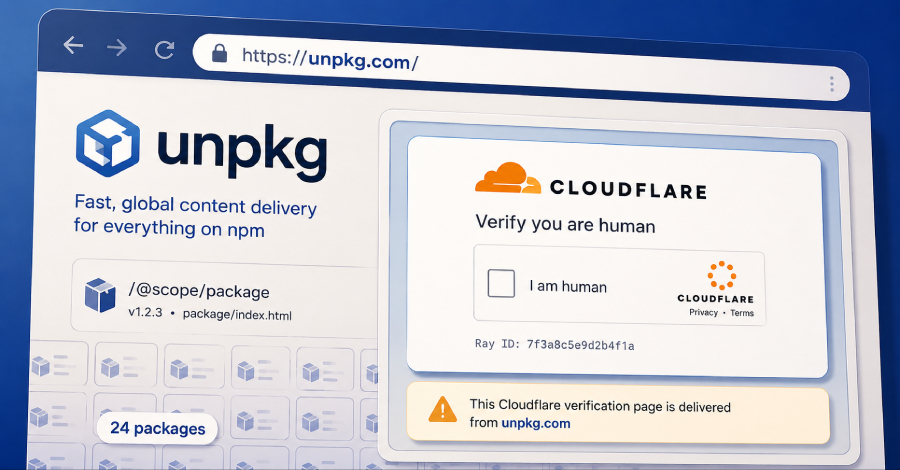
Task: Click the orange warning triangle icon
Action: click(x=443, y=410)
